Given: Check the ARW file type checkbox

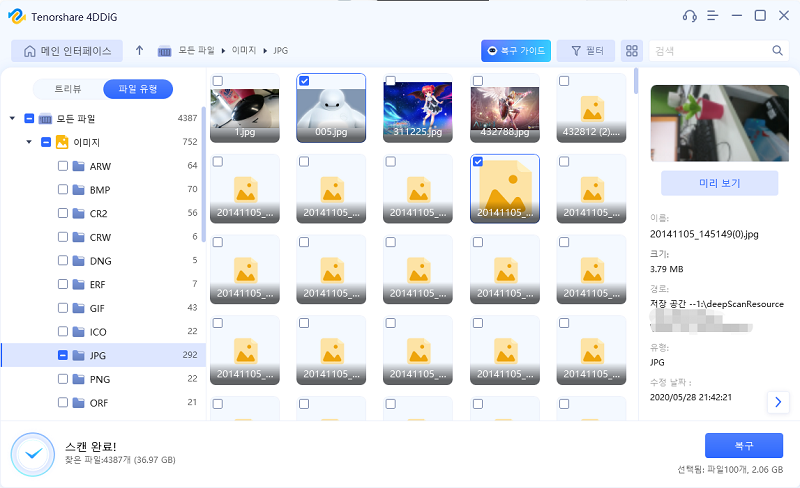Looking at the screenshot, I should point(63,166).
